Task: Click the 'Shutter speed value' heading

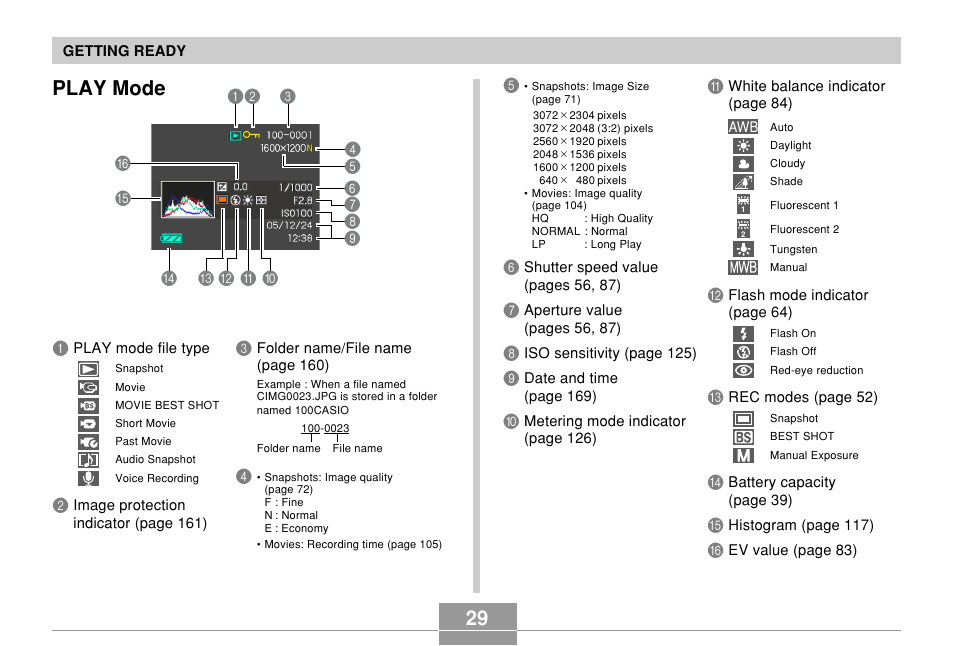Action: (x=591, y=267)
